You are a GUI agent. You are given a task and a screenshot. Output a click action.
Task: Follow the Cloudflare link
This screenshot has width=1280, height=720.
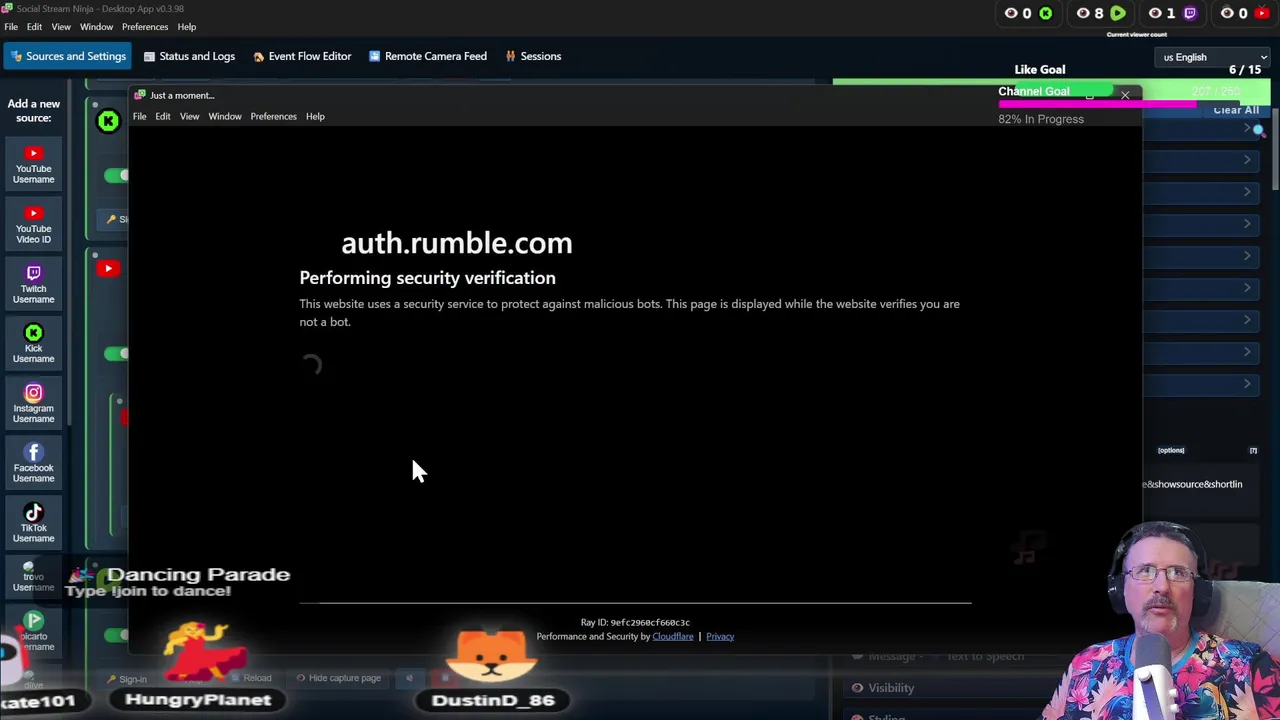[x=673, y=636]
